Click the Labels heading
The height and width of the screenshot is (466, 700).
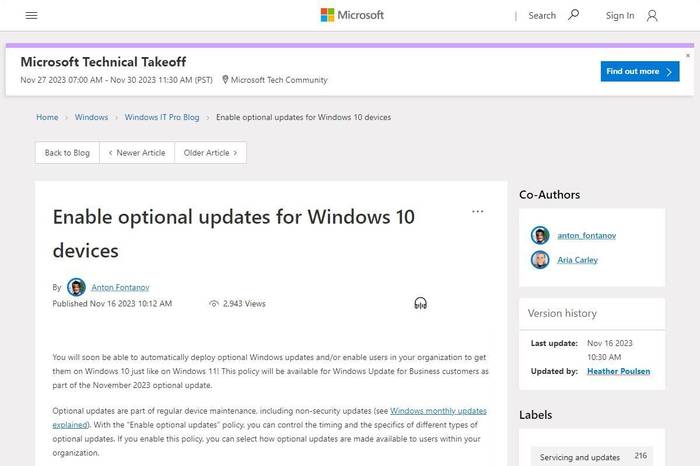[x=536, y=415]
